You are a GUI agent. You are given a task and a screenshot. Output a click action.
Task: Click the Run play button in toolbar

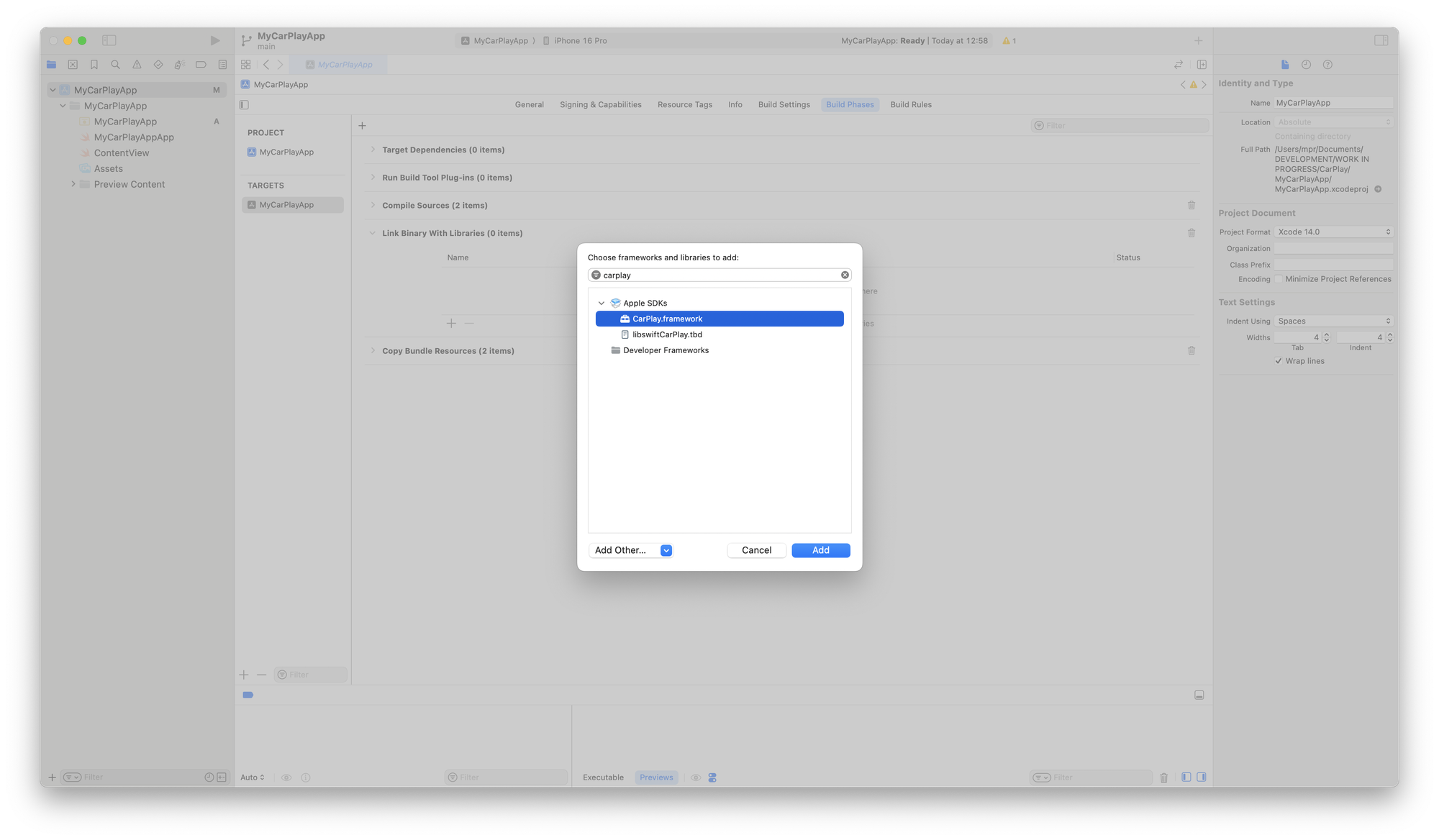click(214, 40)
